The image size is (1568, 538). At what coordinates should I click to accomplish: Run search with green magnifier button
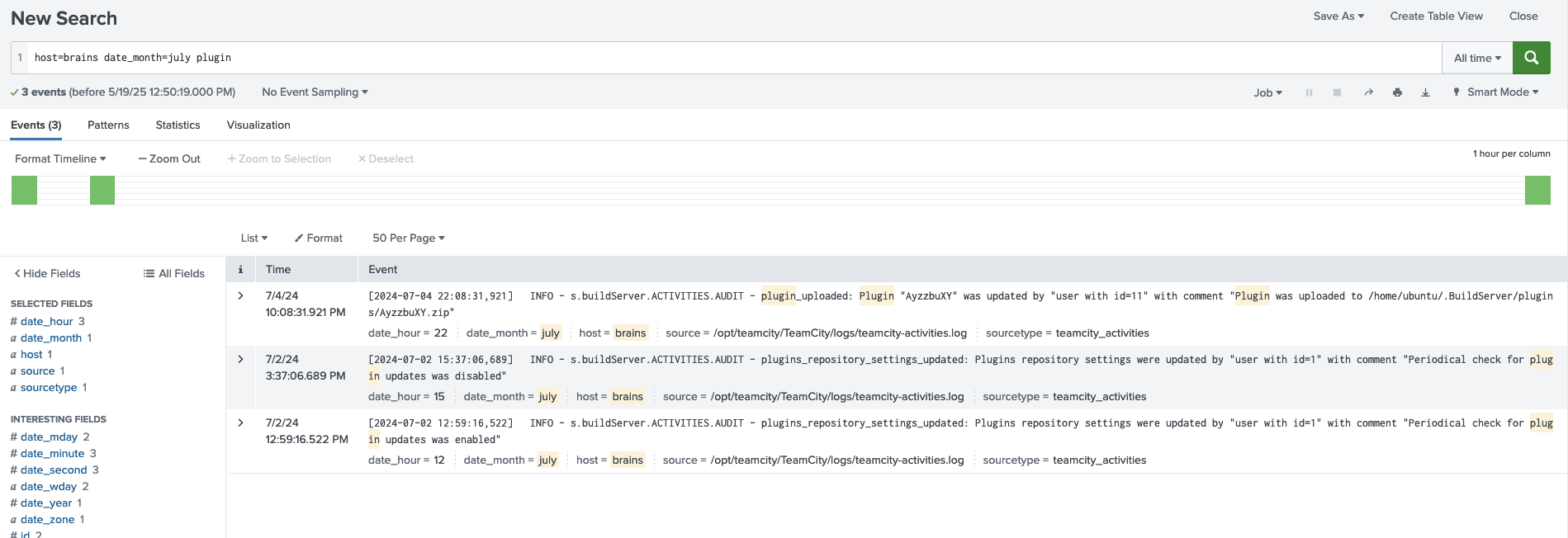[1531, 58]
